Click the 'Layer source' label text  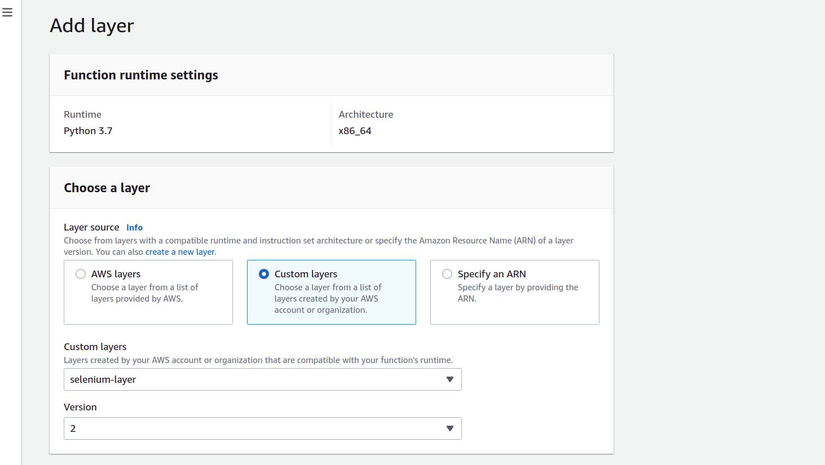point(91,228)
